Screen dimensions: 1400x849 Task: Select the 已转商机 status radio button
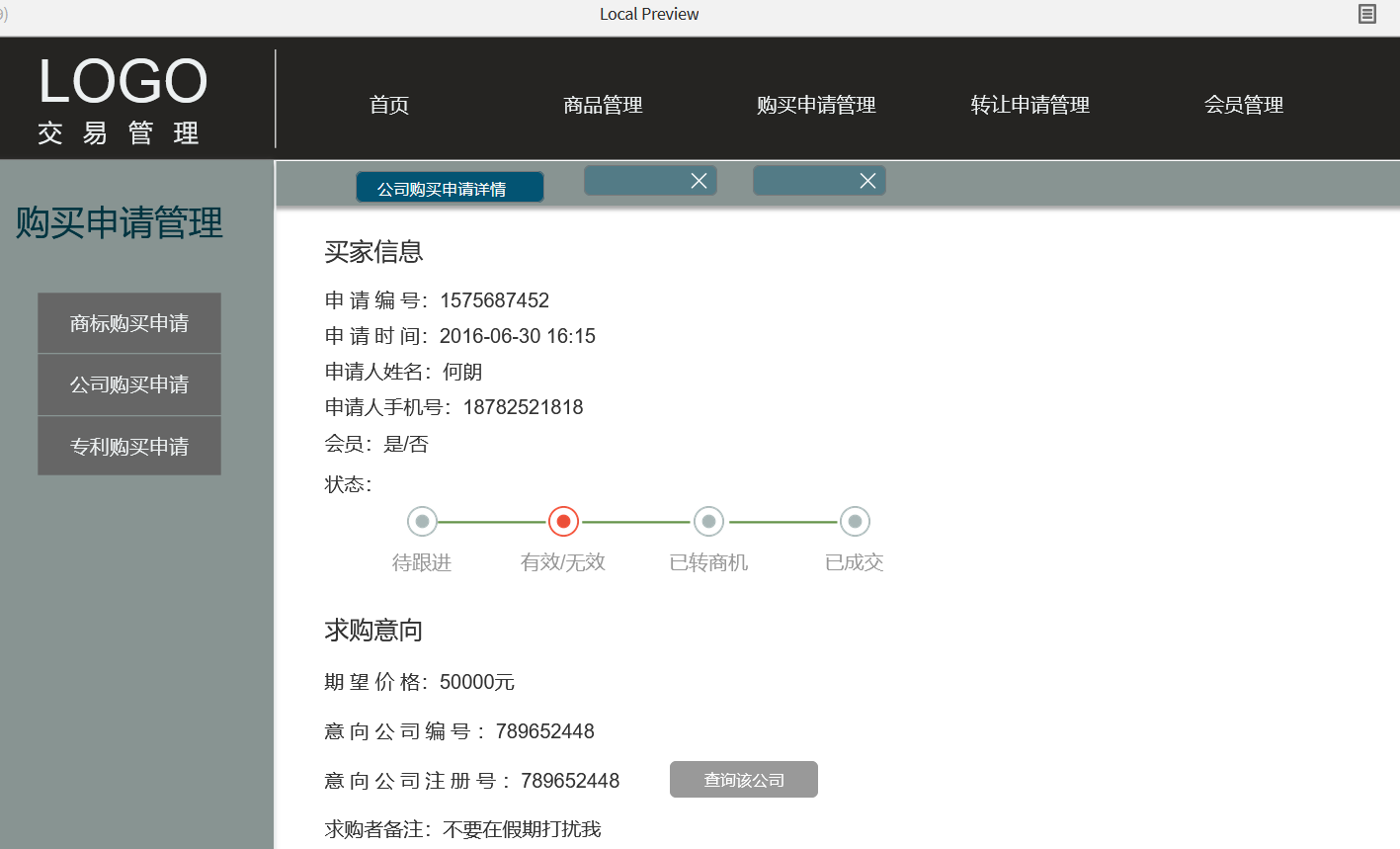708,521
